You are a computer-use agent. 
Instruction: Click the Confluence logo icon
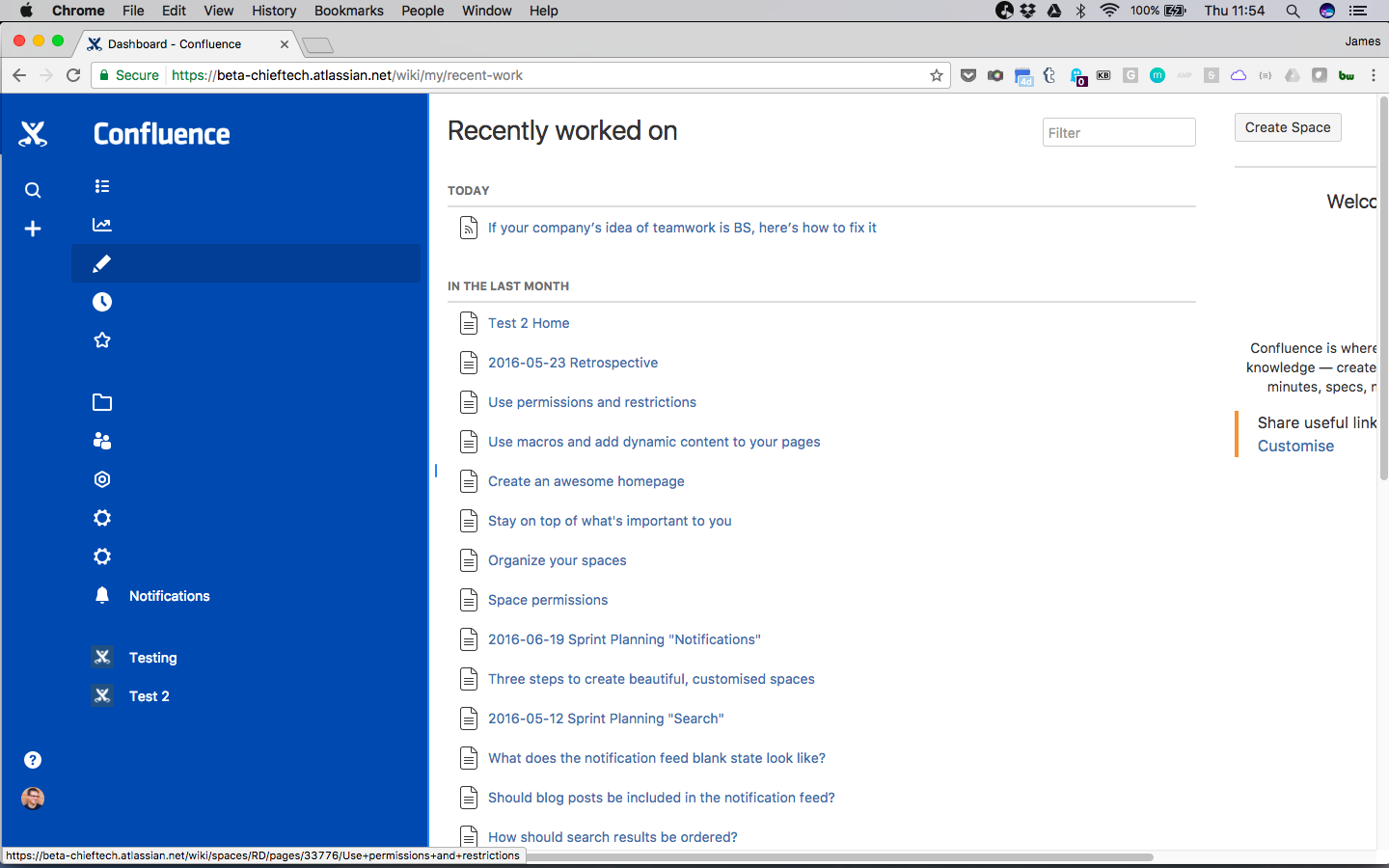pyautogui.click(x=33, y=133)
